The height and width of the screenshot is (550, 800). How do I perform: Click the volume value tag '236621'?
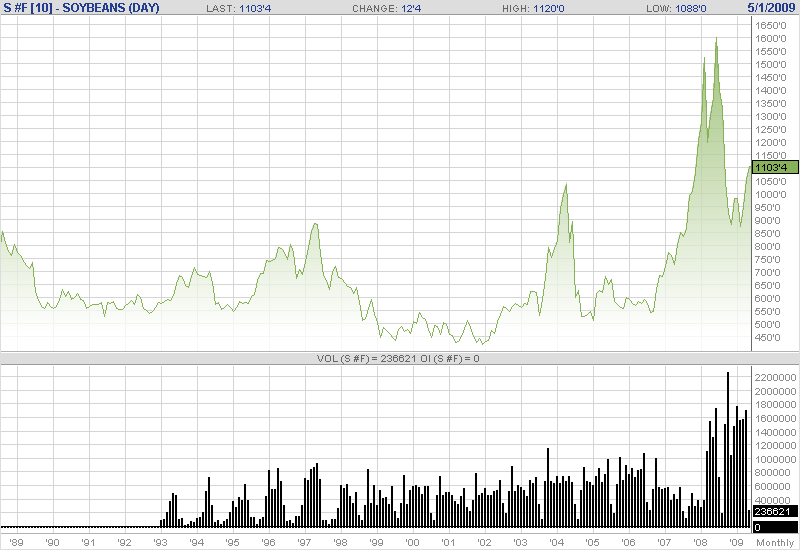pos(775,511)
